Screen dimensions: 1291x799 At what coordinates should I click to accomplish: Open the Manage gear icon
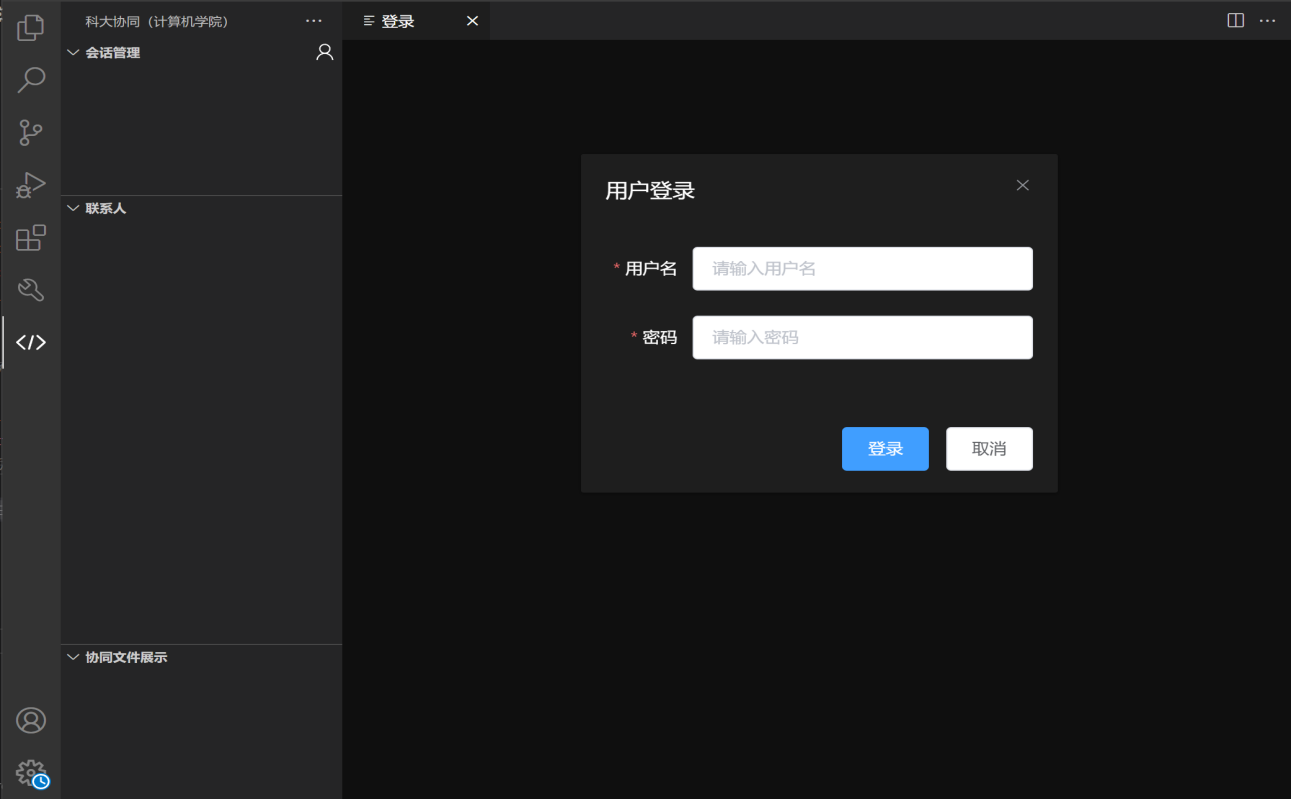31,773
